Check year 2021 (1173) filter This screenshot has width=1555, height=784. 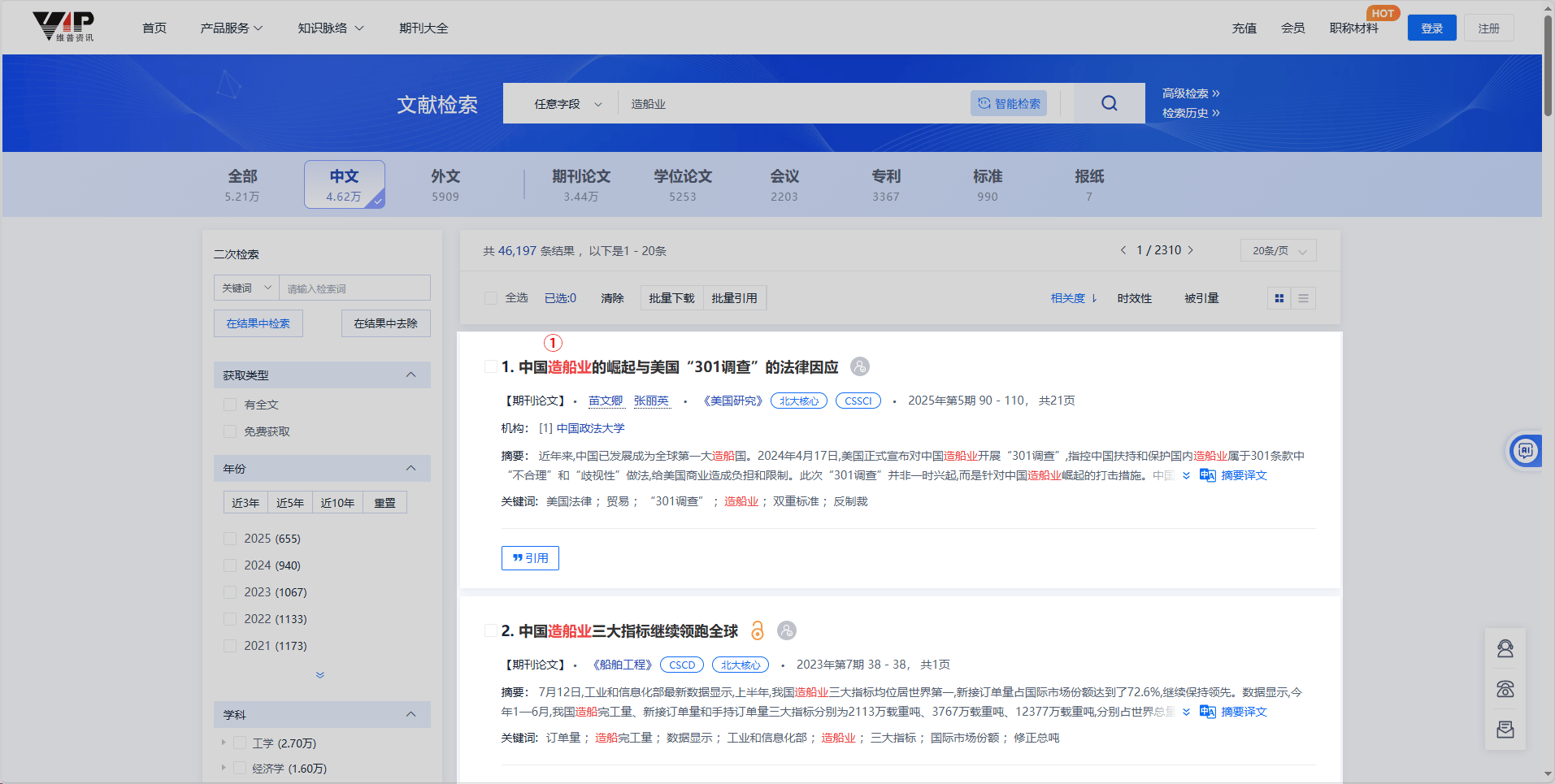click(x=230, y=646)
